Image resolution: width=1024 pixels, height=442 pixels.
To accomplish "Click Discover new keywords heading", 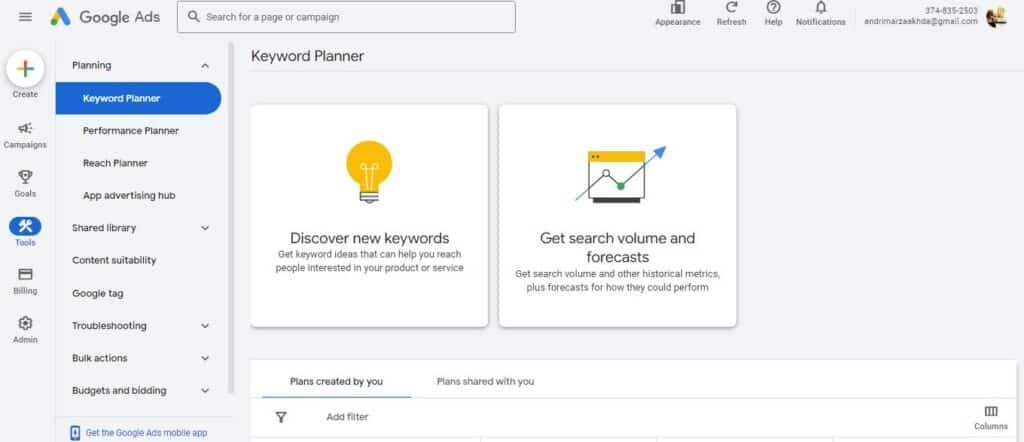I will (x=370, y=238).
